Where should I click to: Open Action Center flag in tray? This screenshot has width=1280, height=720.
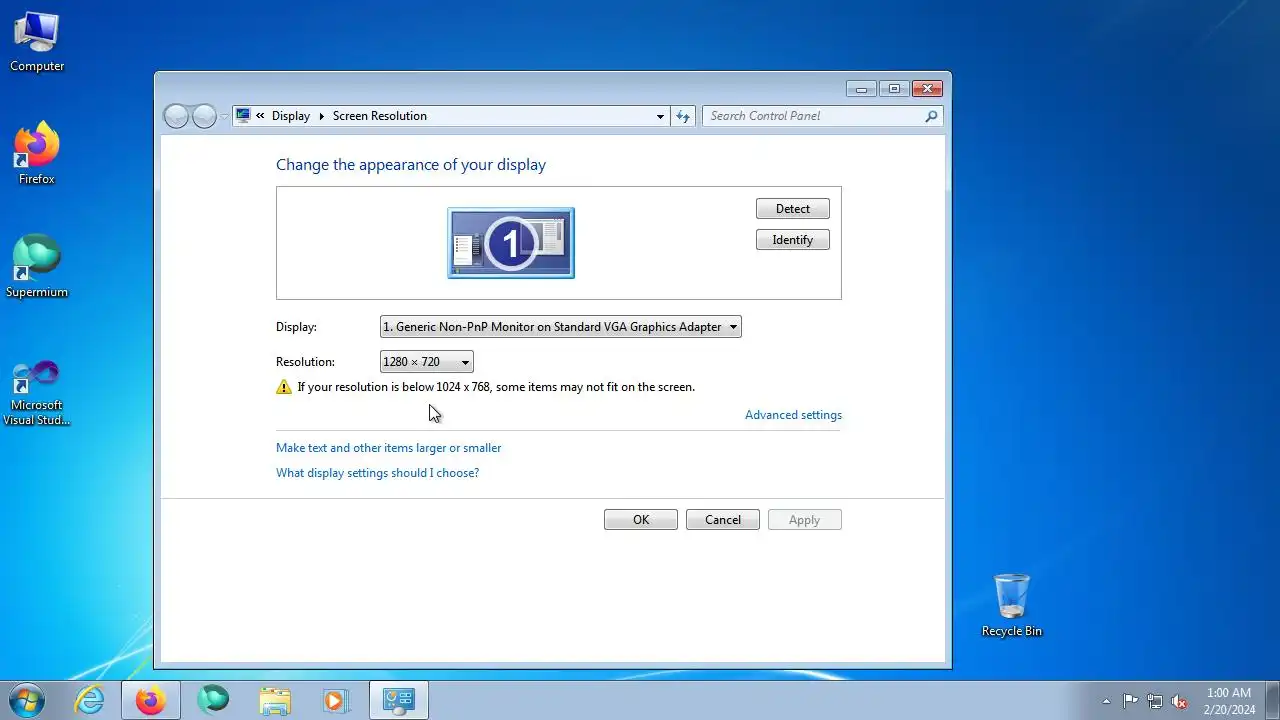pyautogui.click(x=1130, y=701)
